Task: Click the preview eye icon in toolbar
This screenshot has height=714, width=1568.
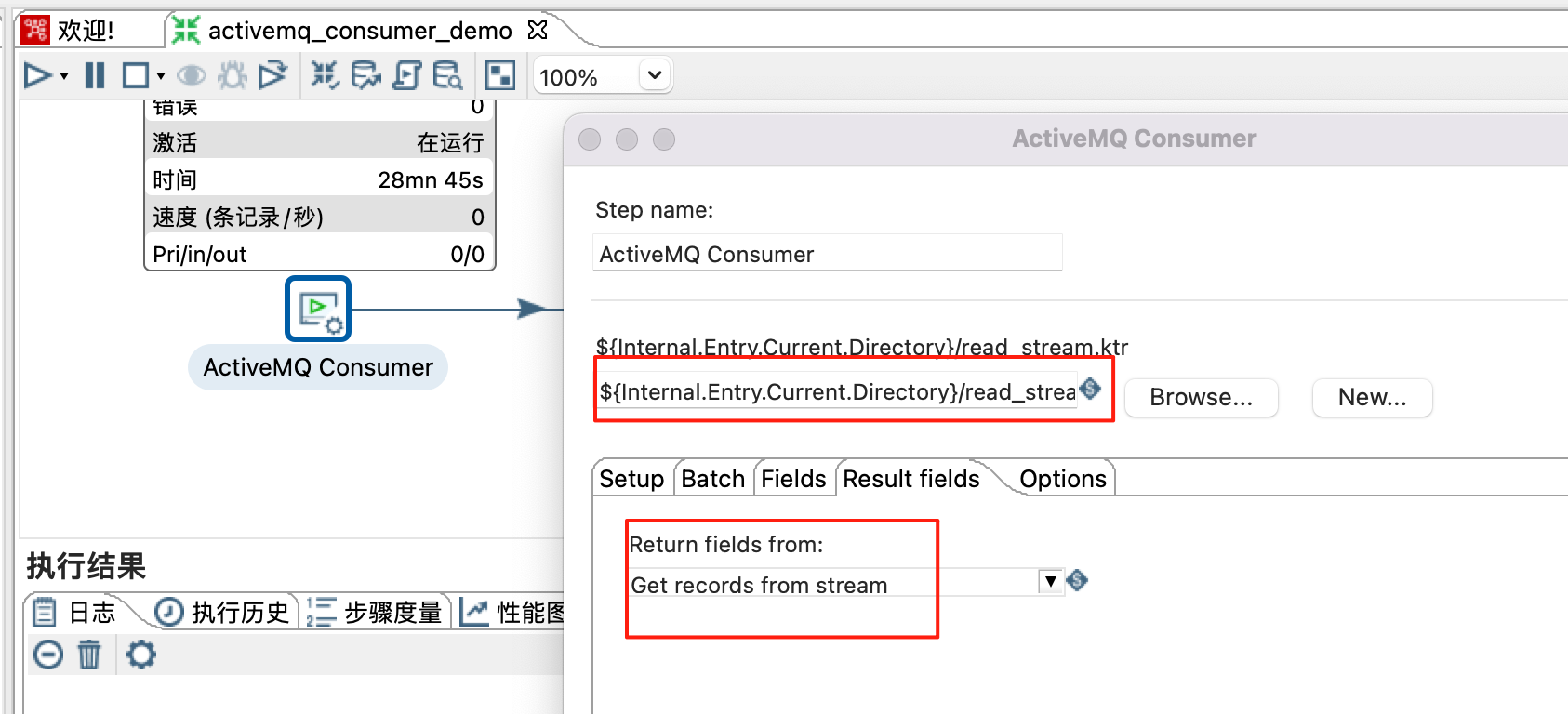Action: [x=192, y=75]
